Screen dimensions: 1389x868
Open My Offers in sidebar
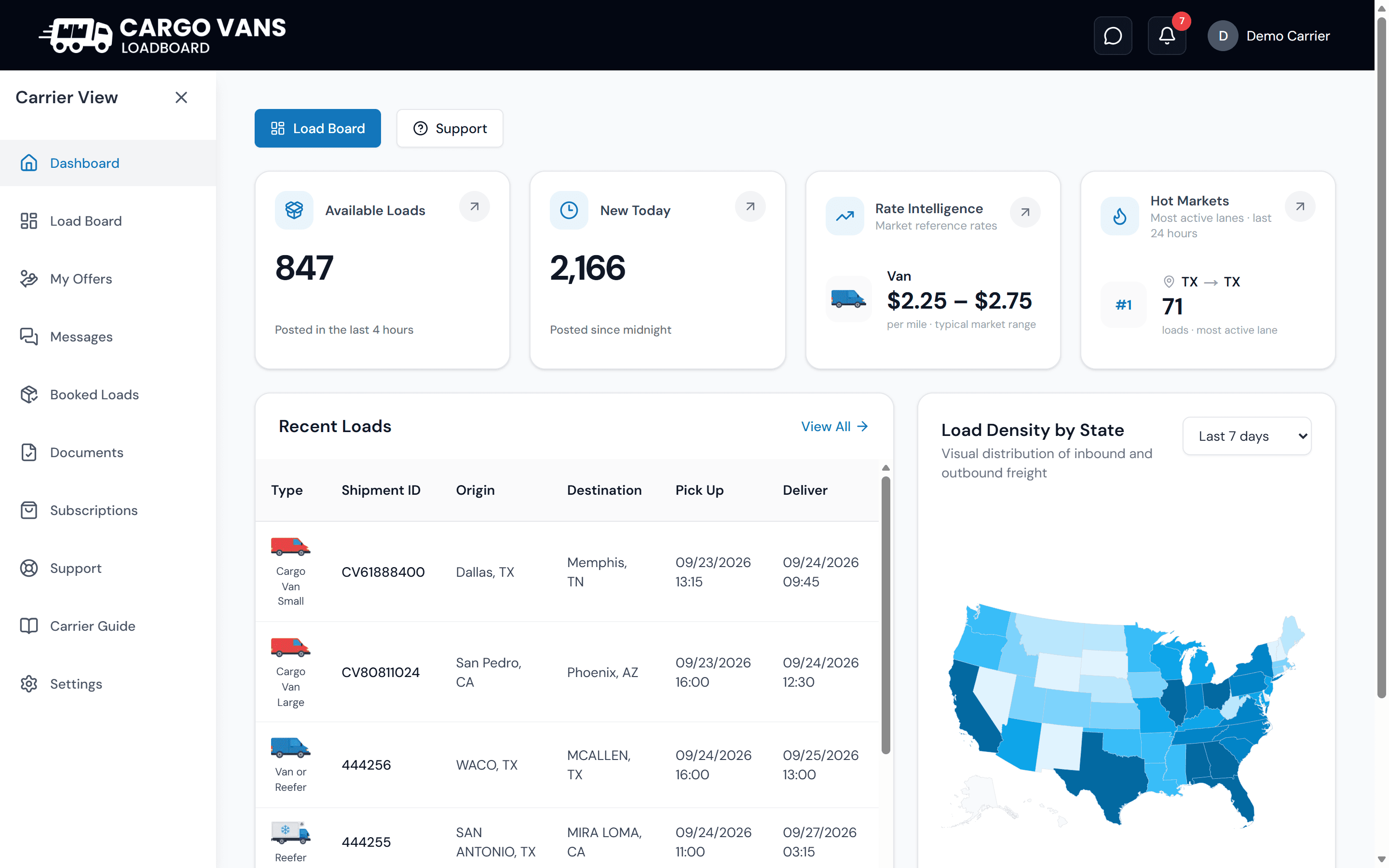108,279
